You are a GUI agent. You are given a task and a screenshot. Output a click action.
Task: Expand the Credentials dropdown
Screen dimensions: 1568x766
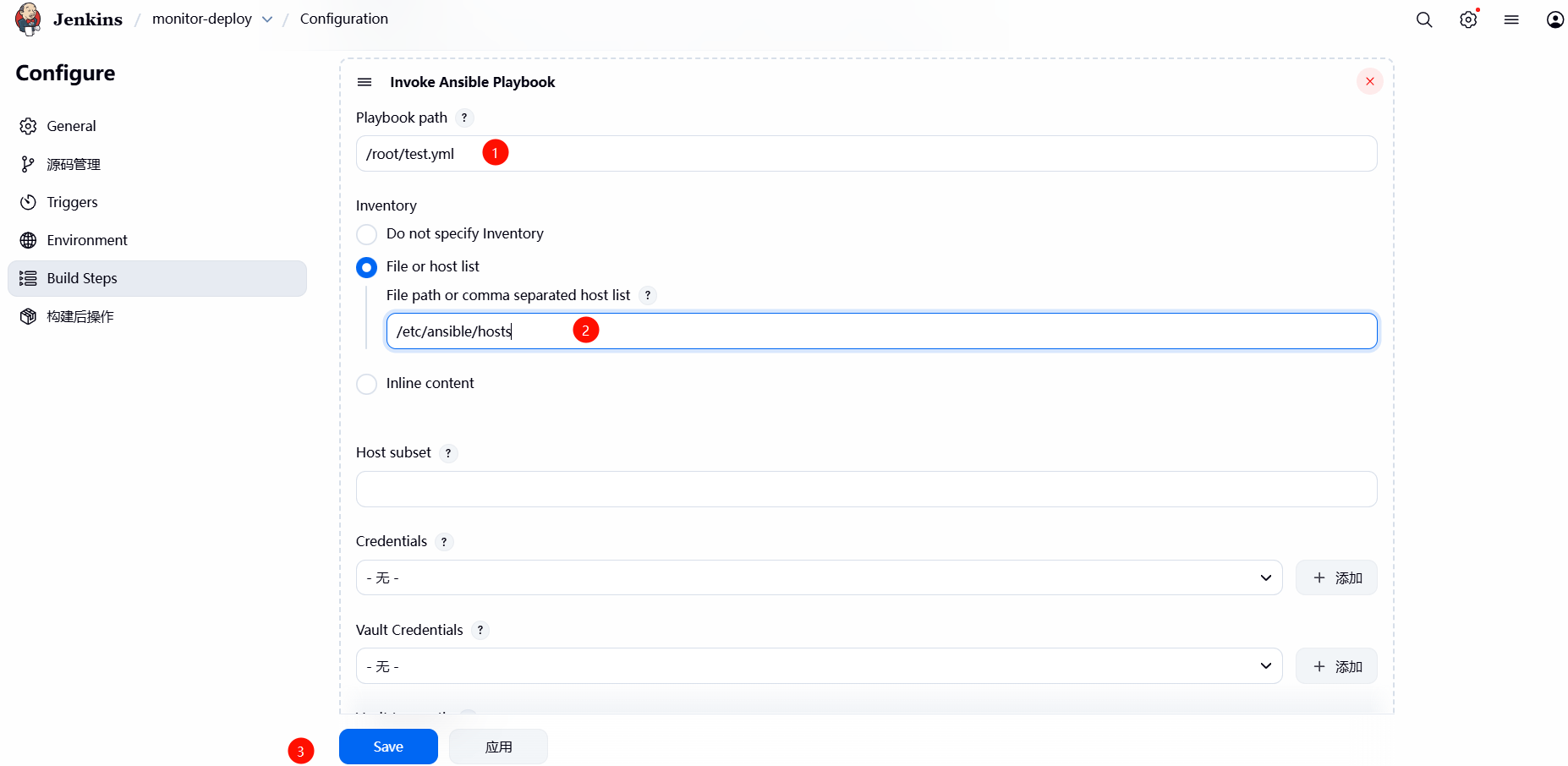click(818, 578)
